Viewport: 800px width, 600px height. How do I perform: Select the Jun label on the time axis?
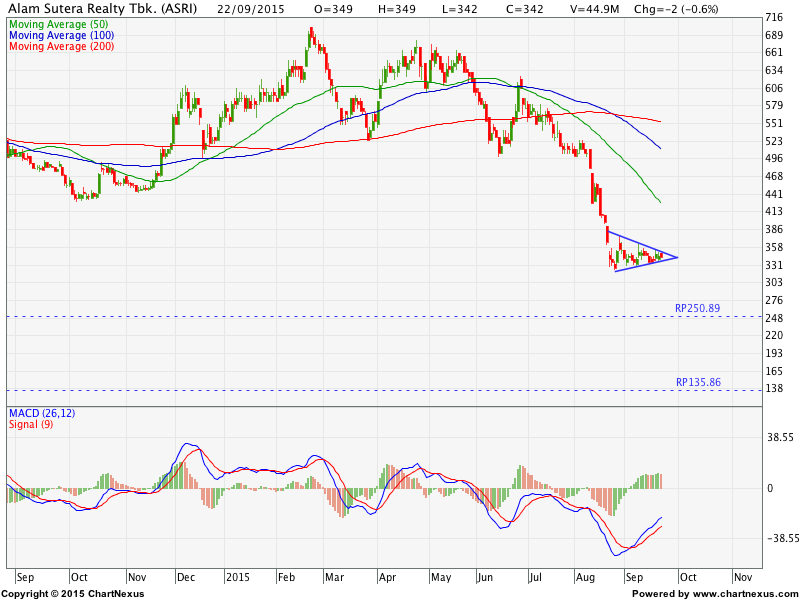[x=486, y=578]
